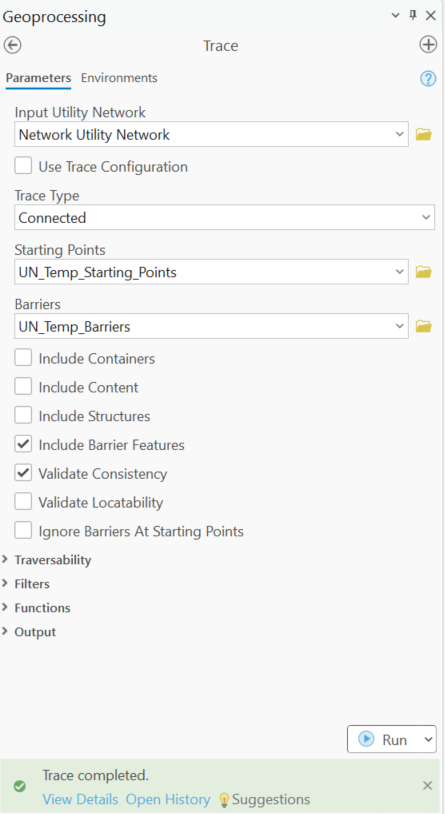Browse folder icon next to Barriers
The image size is (445, 814).
[424, 326]
